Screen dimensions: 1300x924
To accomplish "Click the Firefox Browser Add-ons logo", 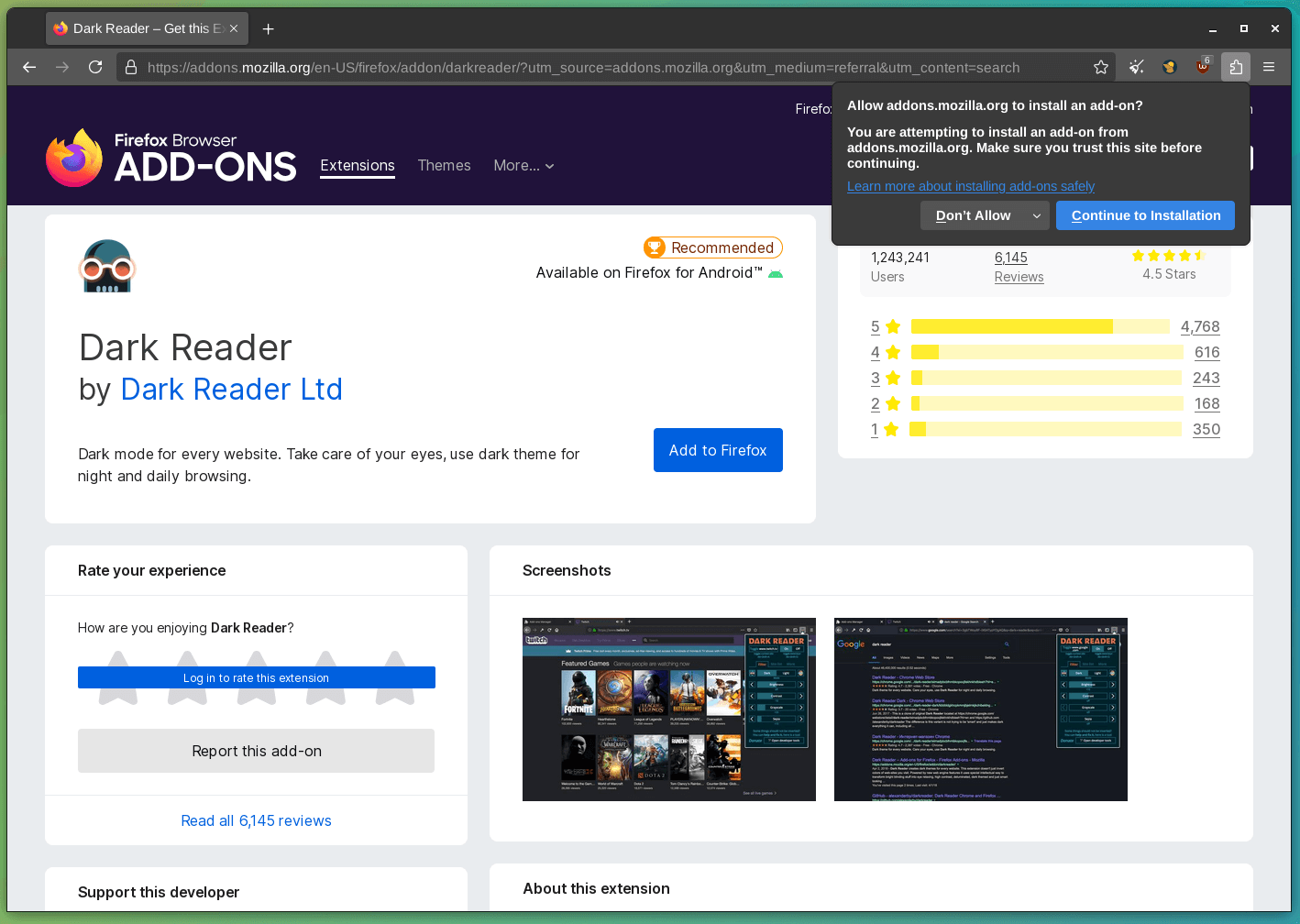I will (x=171, y=158).
